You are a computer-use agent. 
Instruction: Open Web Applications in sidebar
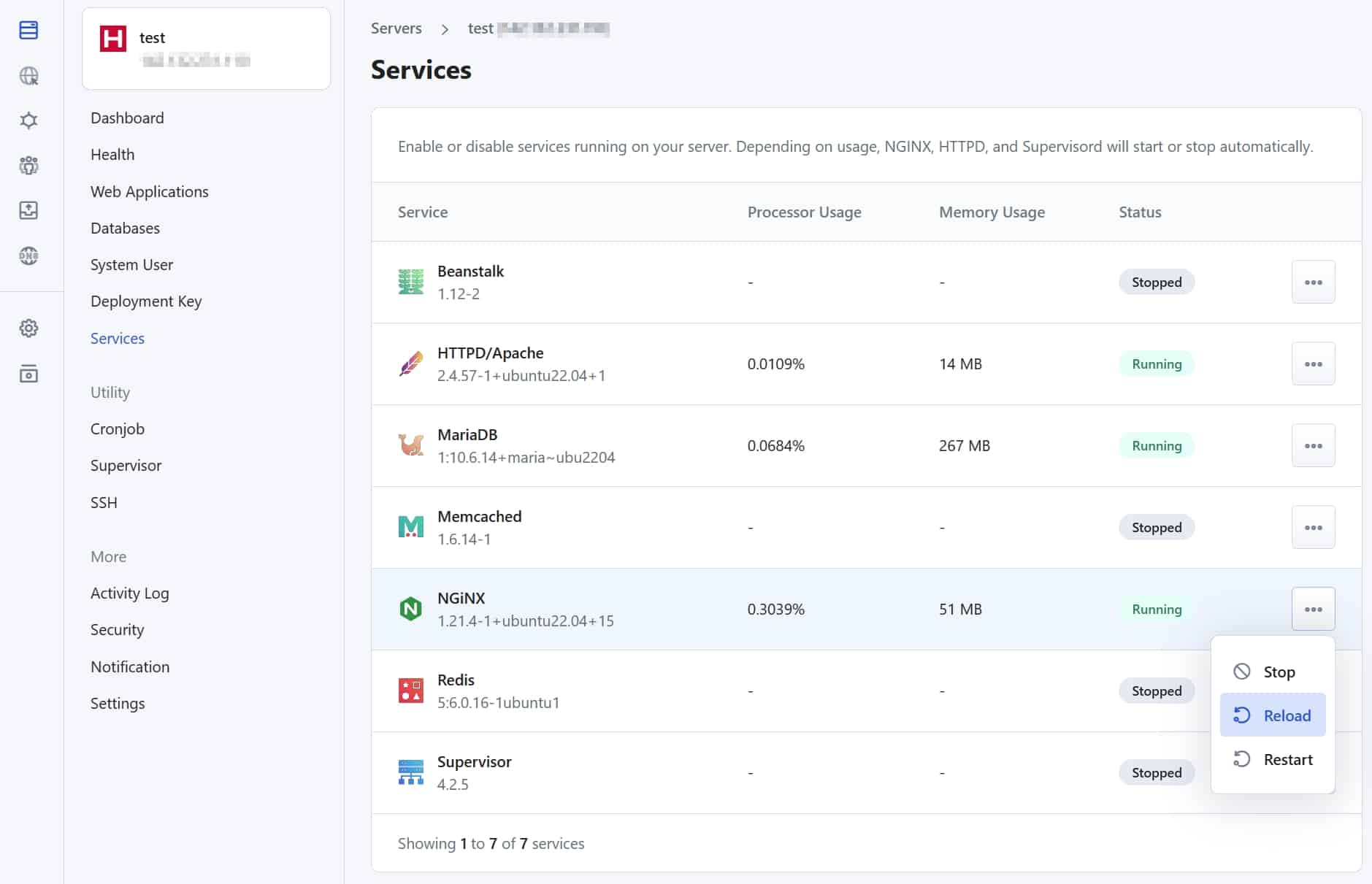pos(149,191)
